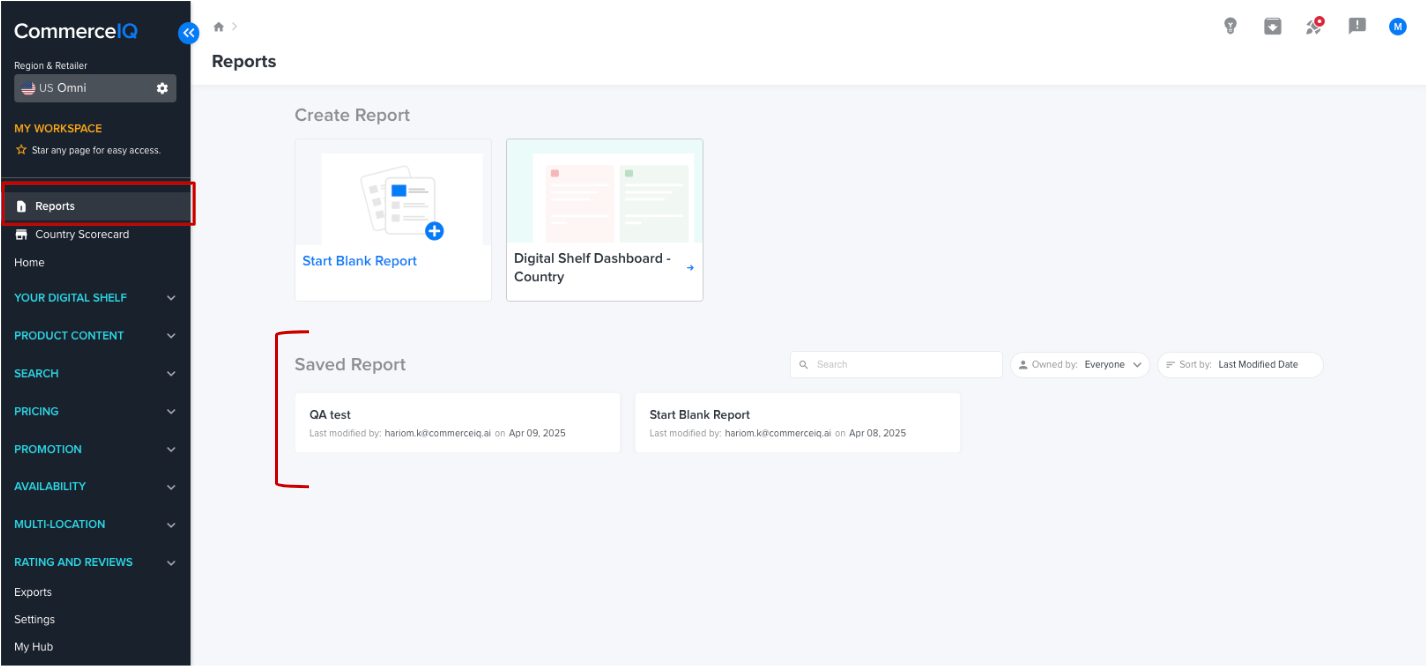Expand Product Content section
1427x668 pixels.
coord(95,335)
